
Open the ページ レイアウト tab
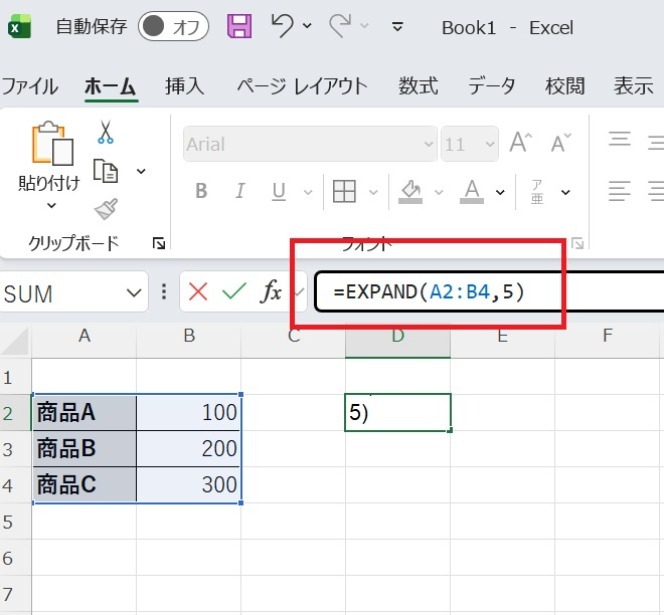[302, 86]
